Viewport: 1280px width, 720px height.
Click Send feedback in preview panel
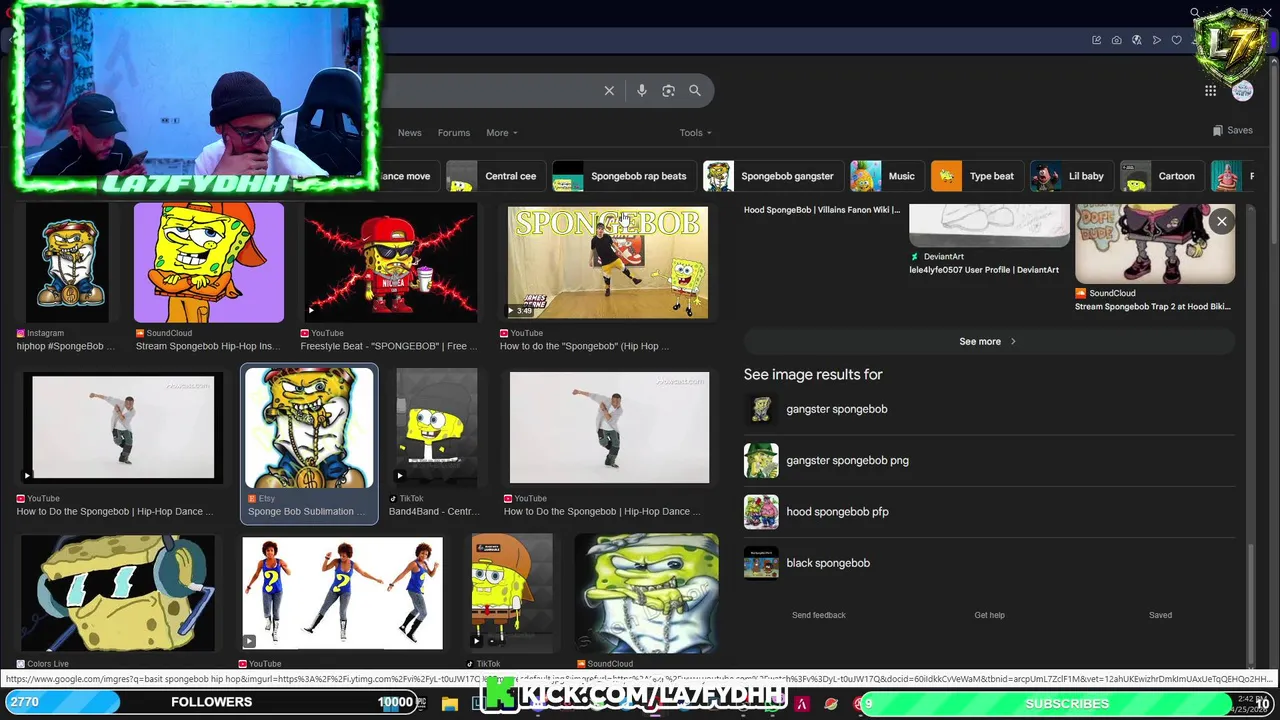pyautogui.click(x=819, y=615)
